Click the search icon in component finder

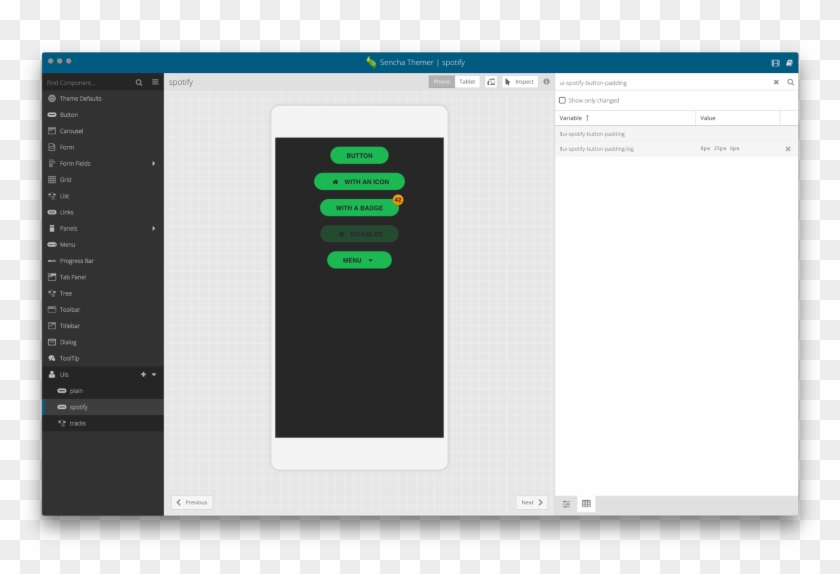click(x=139, y=82)
